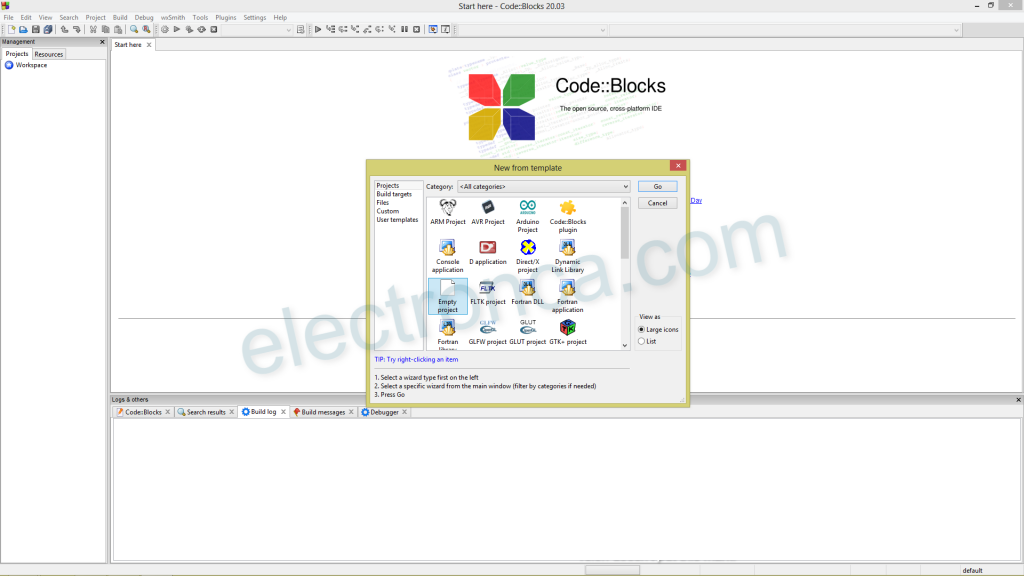Switch to the Build messages tab
This screenshot has height=576, width=1024.
coord(322,412)
